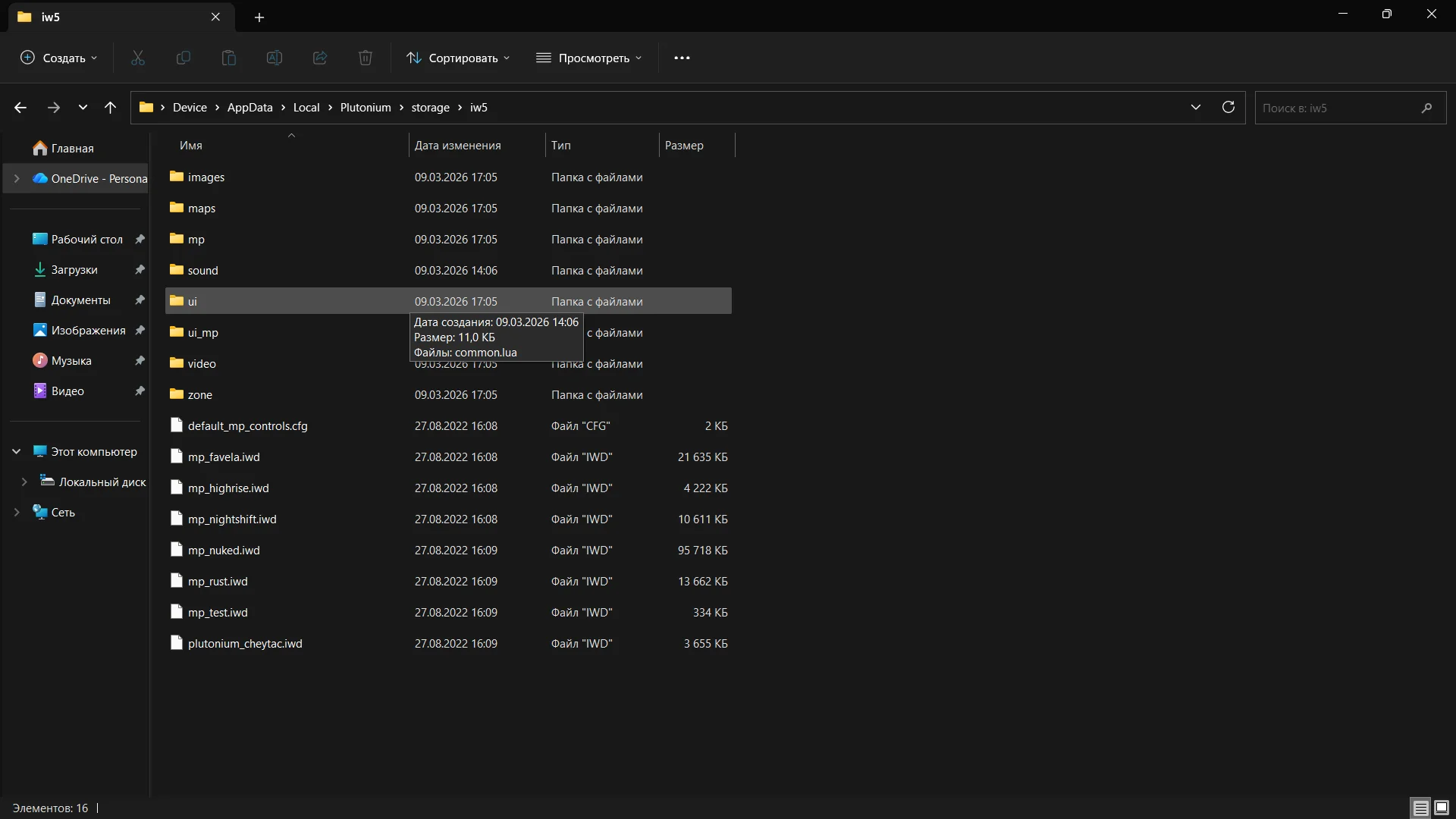Go up one folder level
The height and width of the screenshot is (819, 1456).
pyautogui.click(x=110, y=108)
